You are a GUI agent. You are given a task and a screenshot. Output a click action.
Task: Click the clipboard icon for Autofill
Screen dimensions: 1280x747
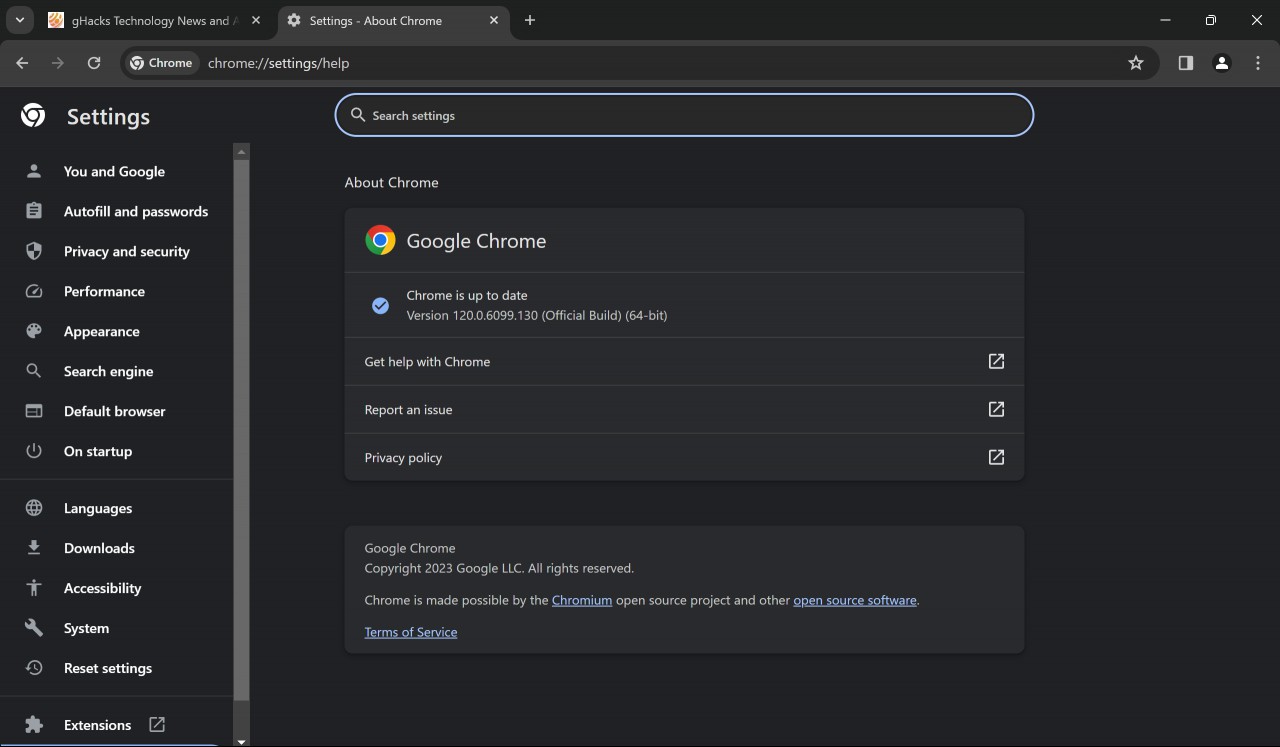(x=34, y=211)
